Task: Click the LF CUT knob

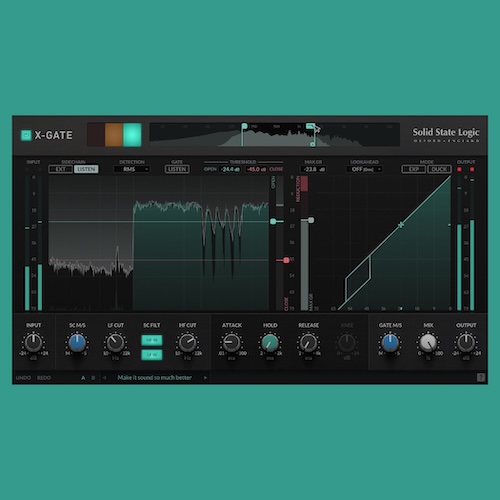Action: click(x=115, y=343)
